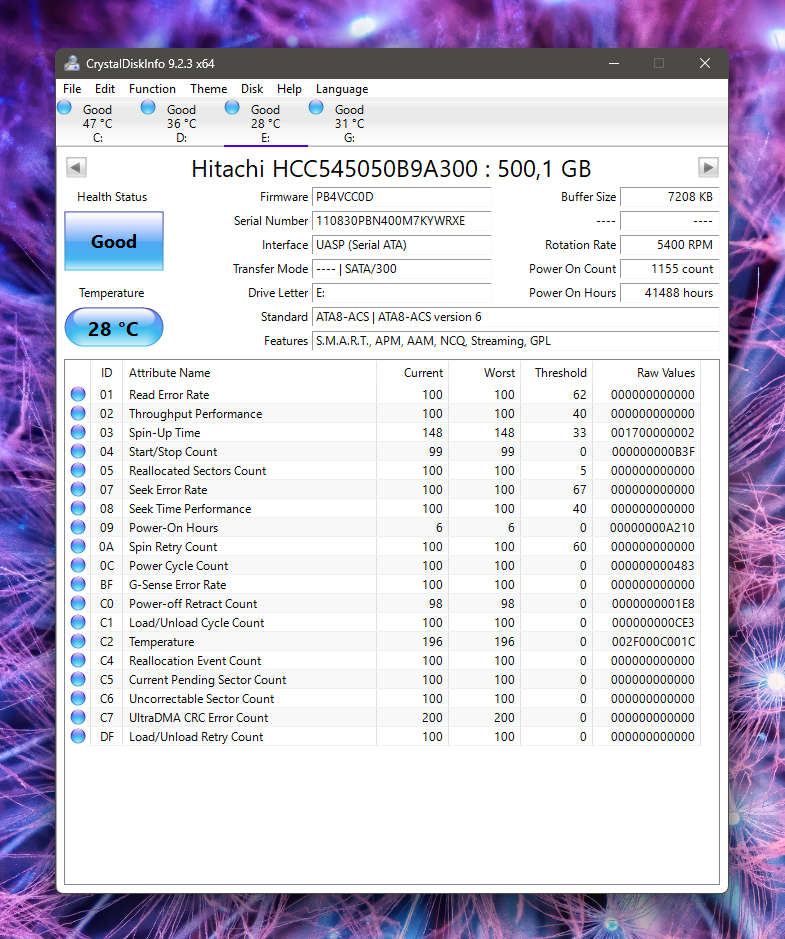Select the Spin-Up Time attribute name
Viewport: 785px width, 939px height.
click(x=165, y=432)
